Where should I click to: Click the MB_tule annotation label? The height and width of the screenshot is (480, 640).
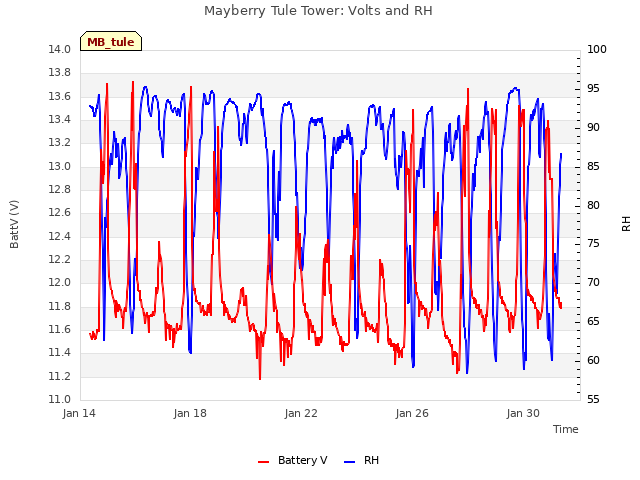[x=111, y=41]
